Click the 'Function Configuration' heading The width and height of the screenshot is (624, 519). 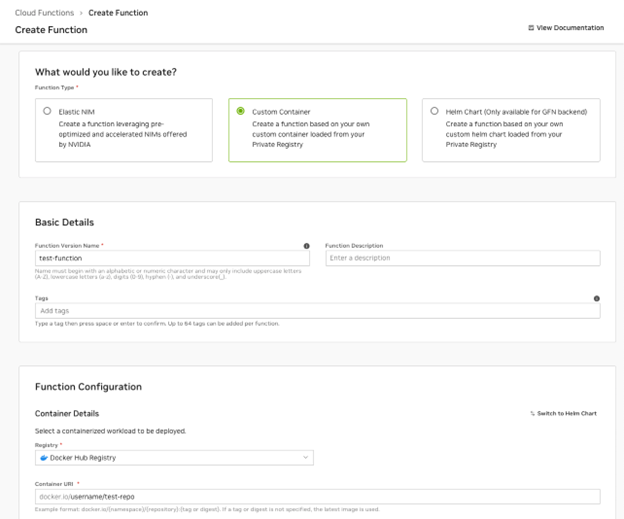[x=88, y=387]
